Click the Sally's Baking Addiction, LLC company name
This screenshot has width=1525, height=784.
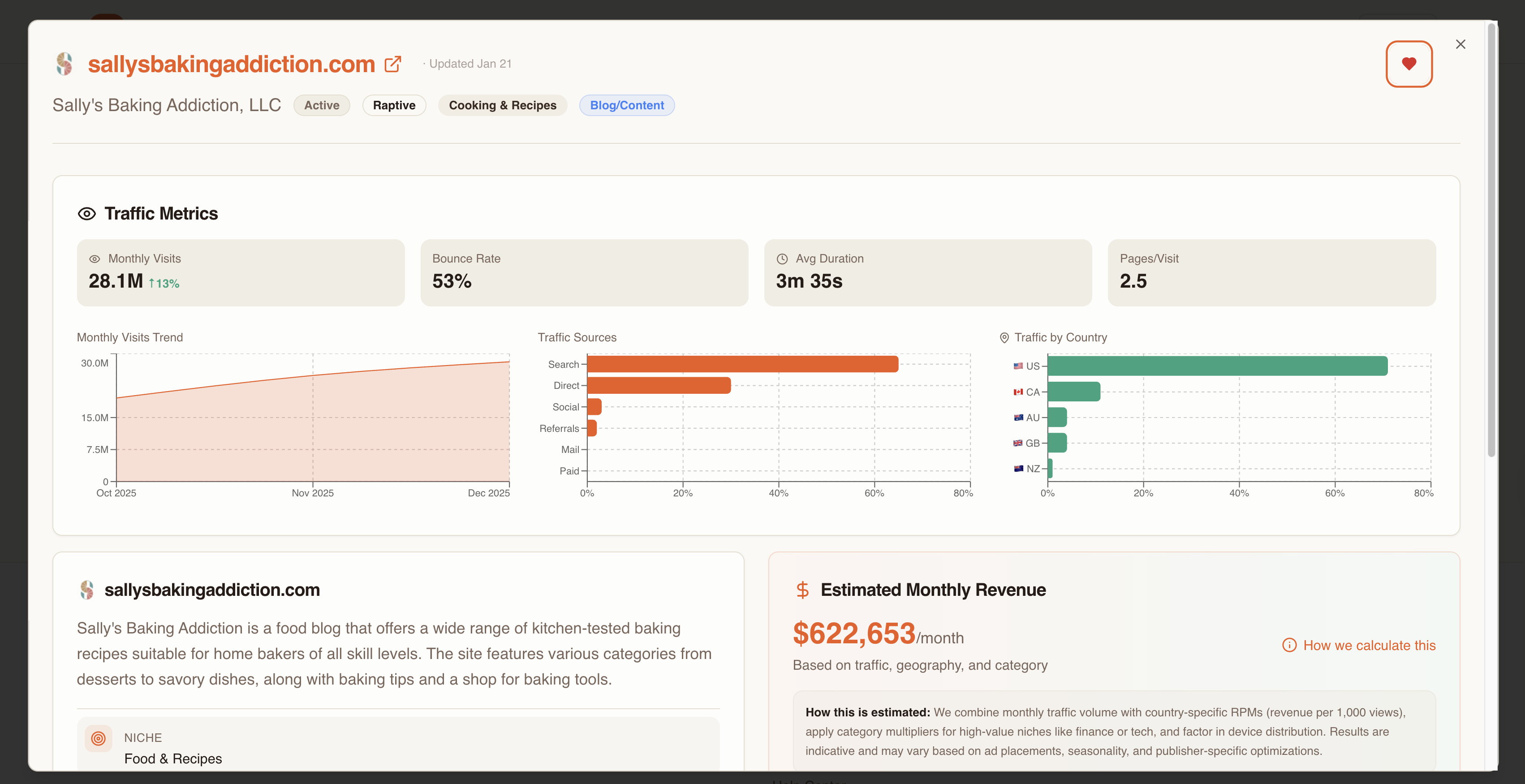[166, 105]
